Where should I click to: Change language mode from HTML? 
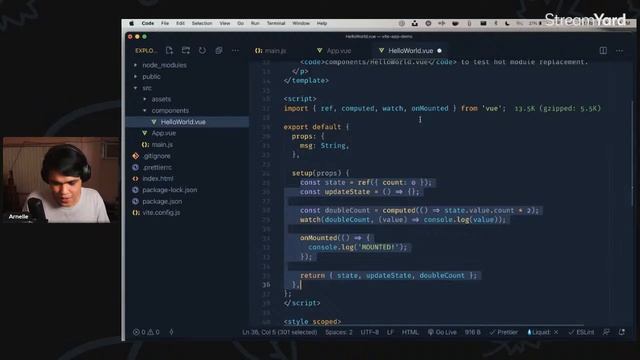[410, 332]
